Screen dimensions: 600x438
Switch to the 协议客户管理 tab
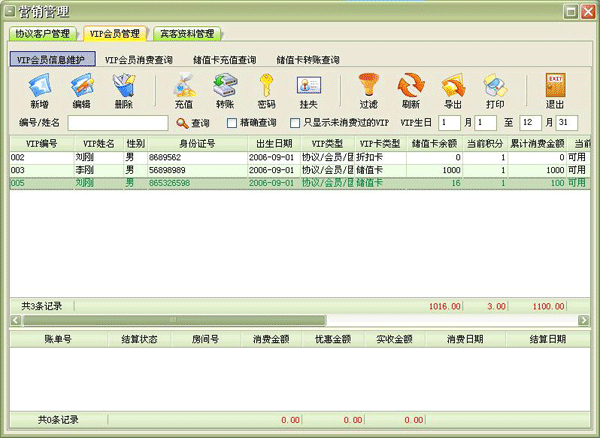[43, 34]
